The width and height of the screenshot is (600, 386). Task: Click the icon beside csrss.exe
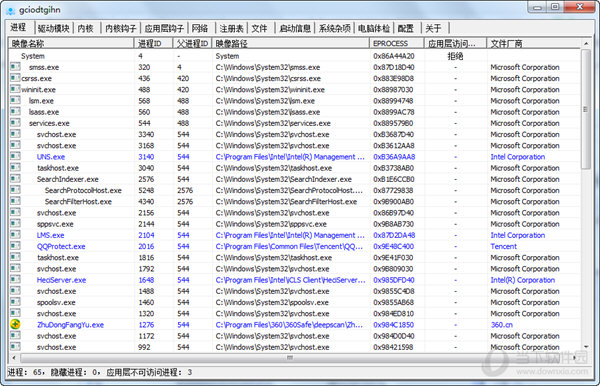[x=15, y=78]
